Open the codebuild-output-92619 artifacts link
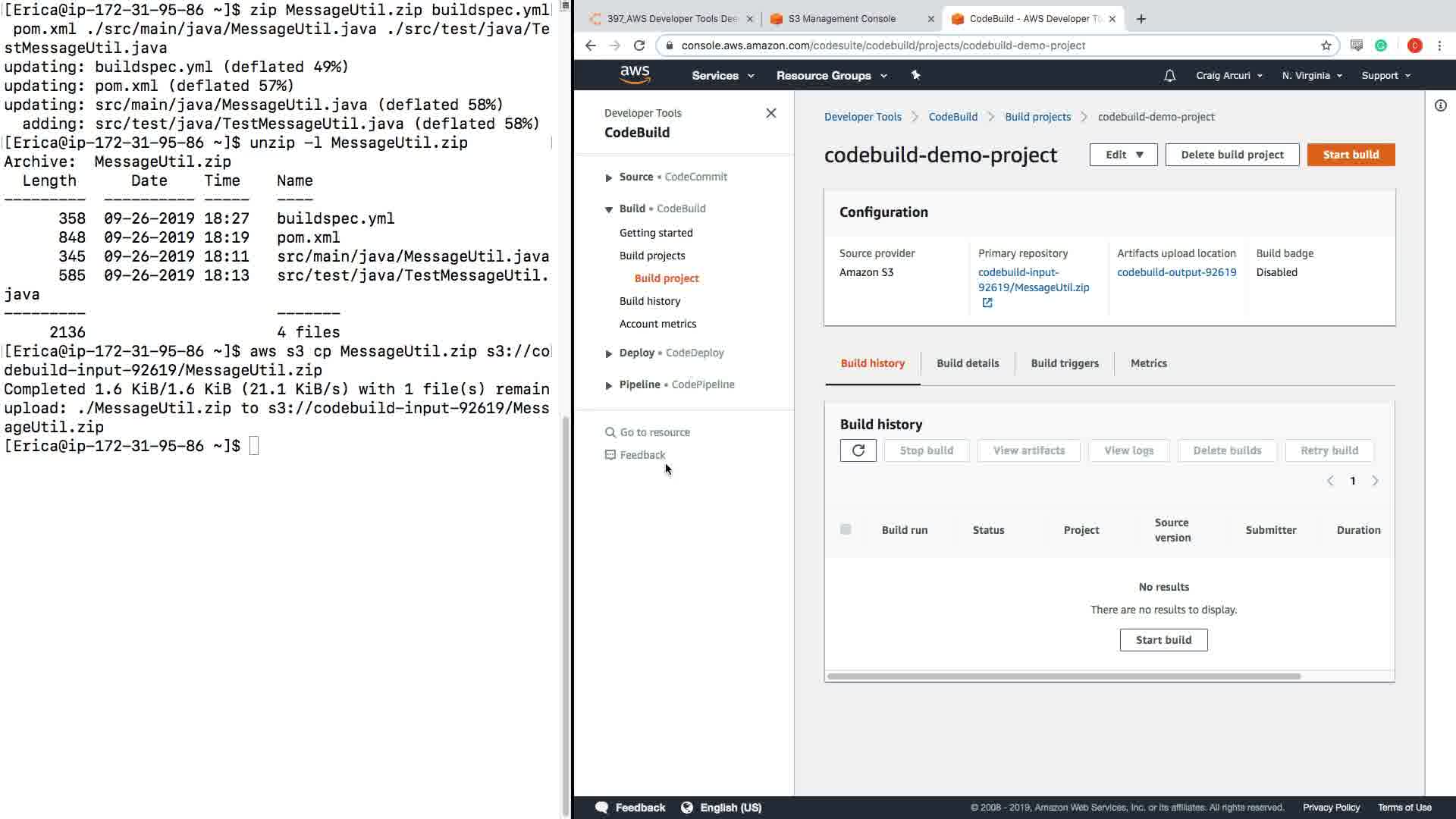The height and width of the screenshot is (819, 1456). [1176, 272]
